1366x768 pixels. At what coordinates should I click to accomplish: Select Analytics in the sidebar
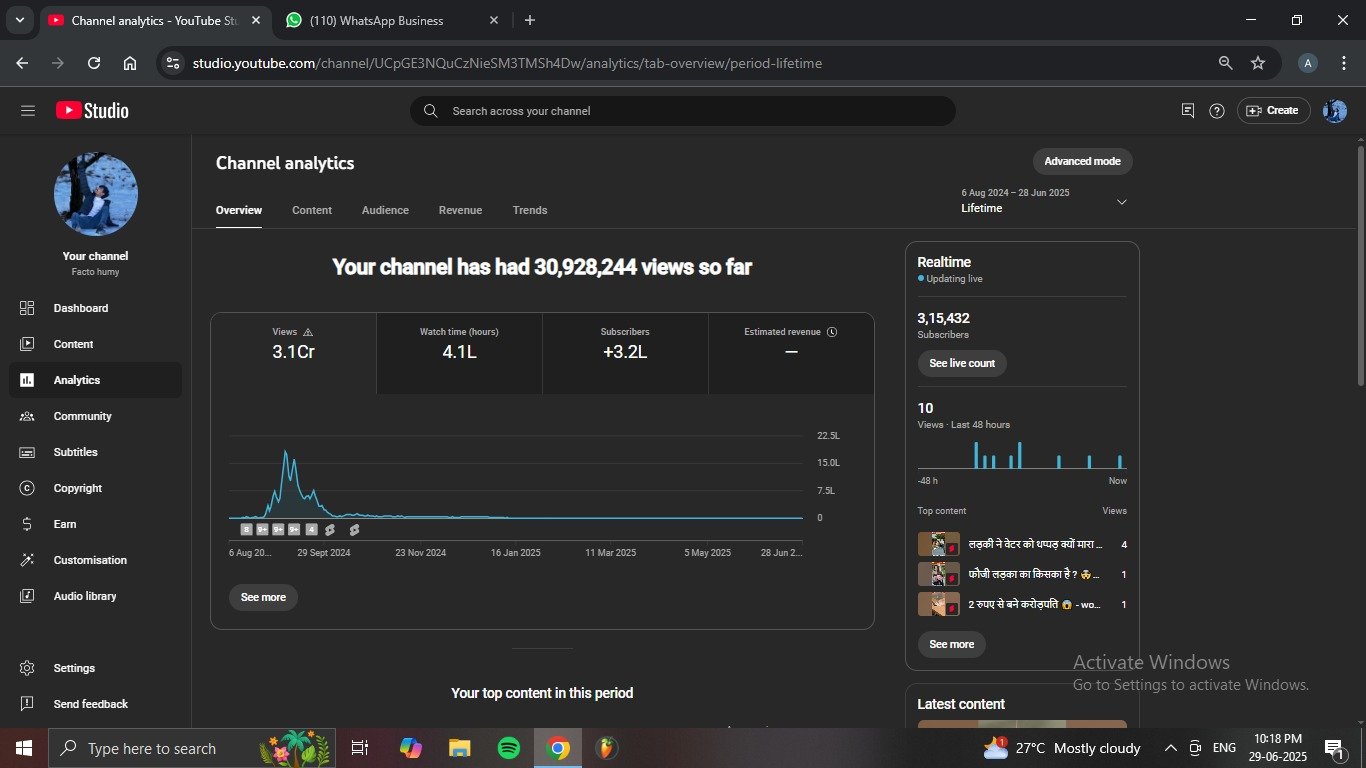tap(96, 380)
